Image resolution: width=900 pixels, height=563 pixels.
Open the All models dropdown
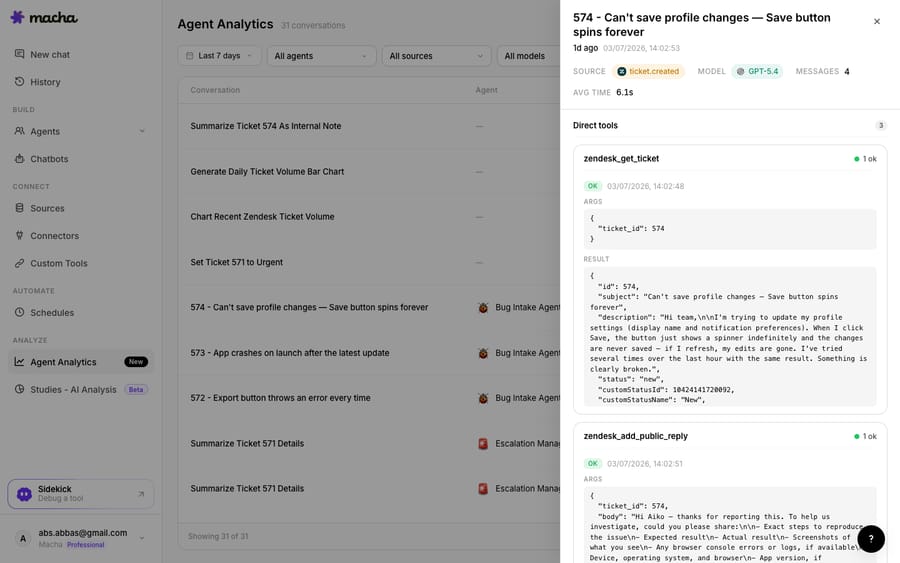[x=528, y=56]
